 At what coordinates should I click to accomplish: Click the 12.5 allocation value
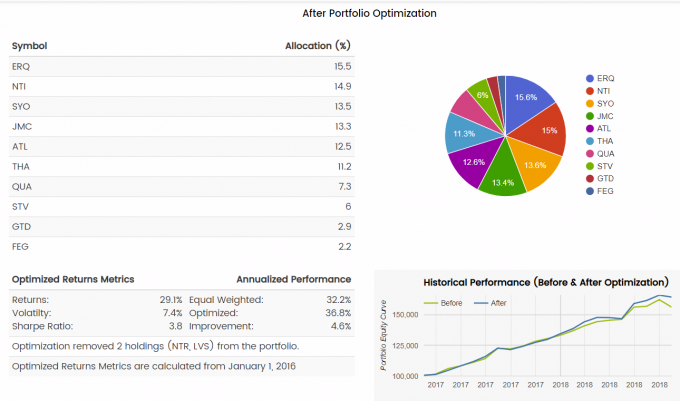(x=343, y=147)
